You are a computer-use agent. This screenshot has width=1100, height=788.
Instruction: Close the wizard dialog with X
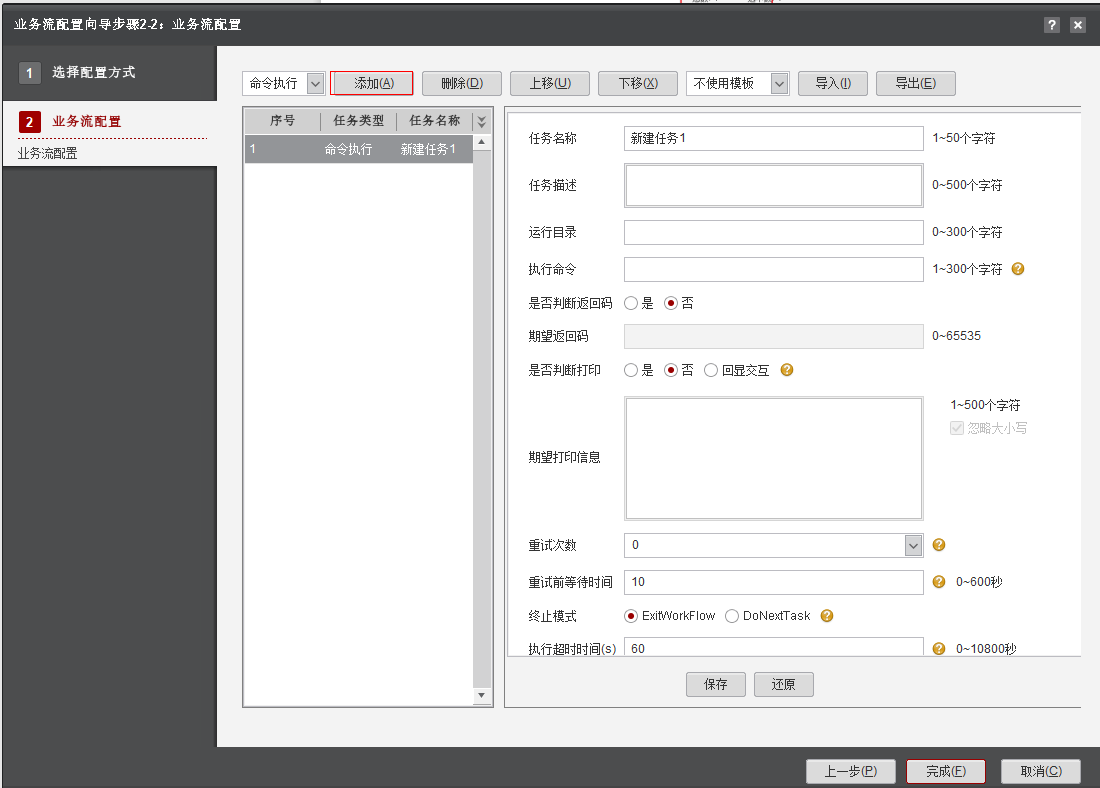[1078, 25]
